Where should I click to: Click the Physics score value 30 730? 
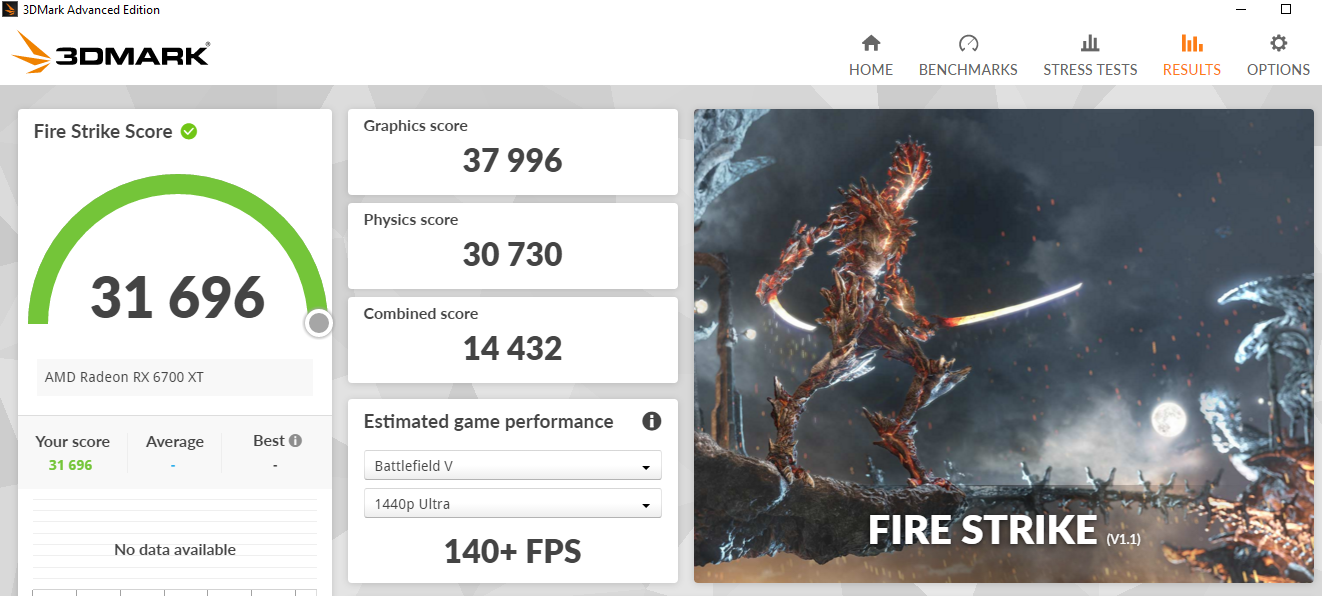click(513, 255)
